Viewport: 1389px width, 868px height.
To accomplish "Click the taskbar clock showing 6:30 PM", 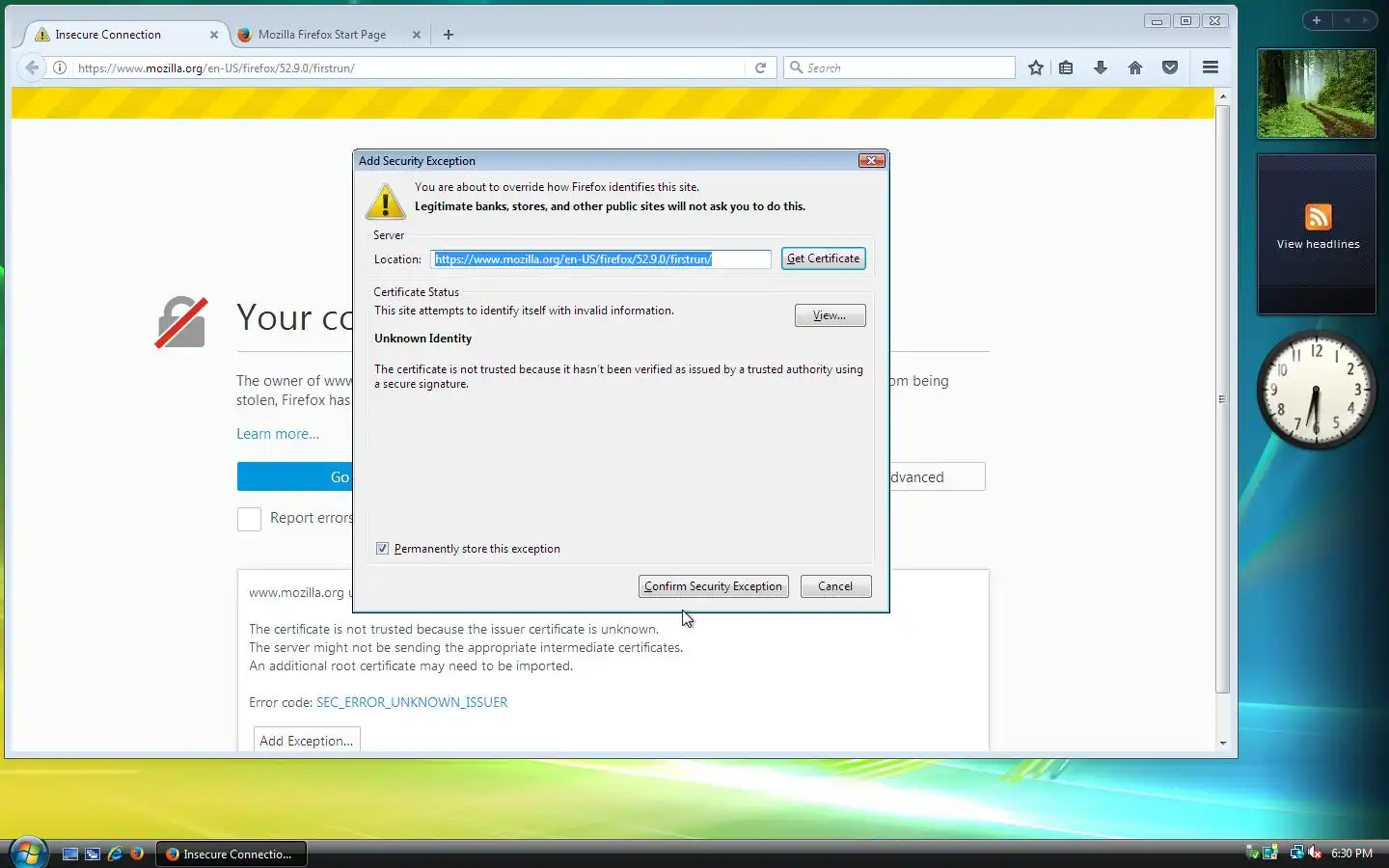I will coord(1351,854).
